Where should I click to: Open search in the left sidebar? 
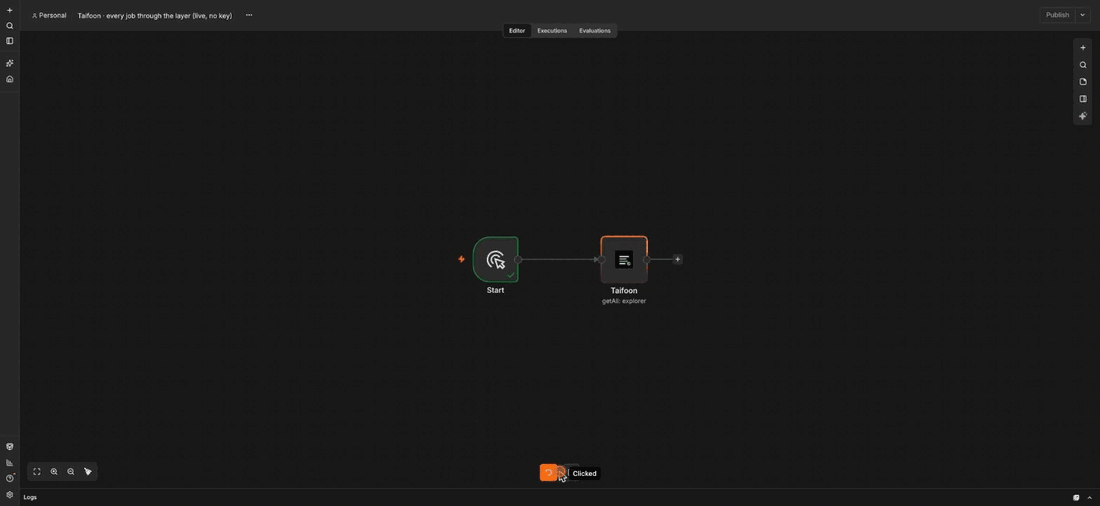tap(10, 26)
